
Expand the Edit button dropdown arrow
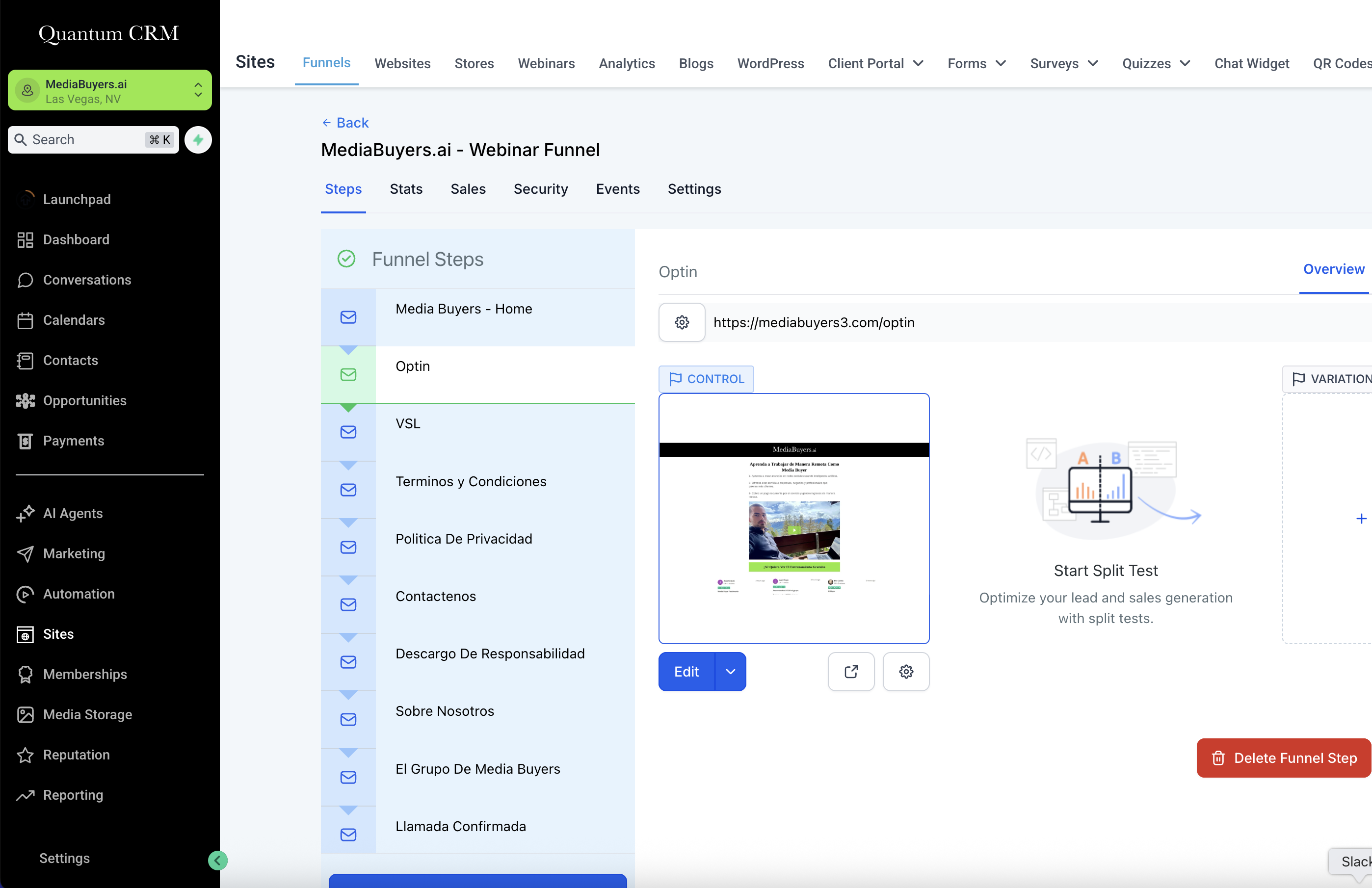(730, 671)
